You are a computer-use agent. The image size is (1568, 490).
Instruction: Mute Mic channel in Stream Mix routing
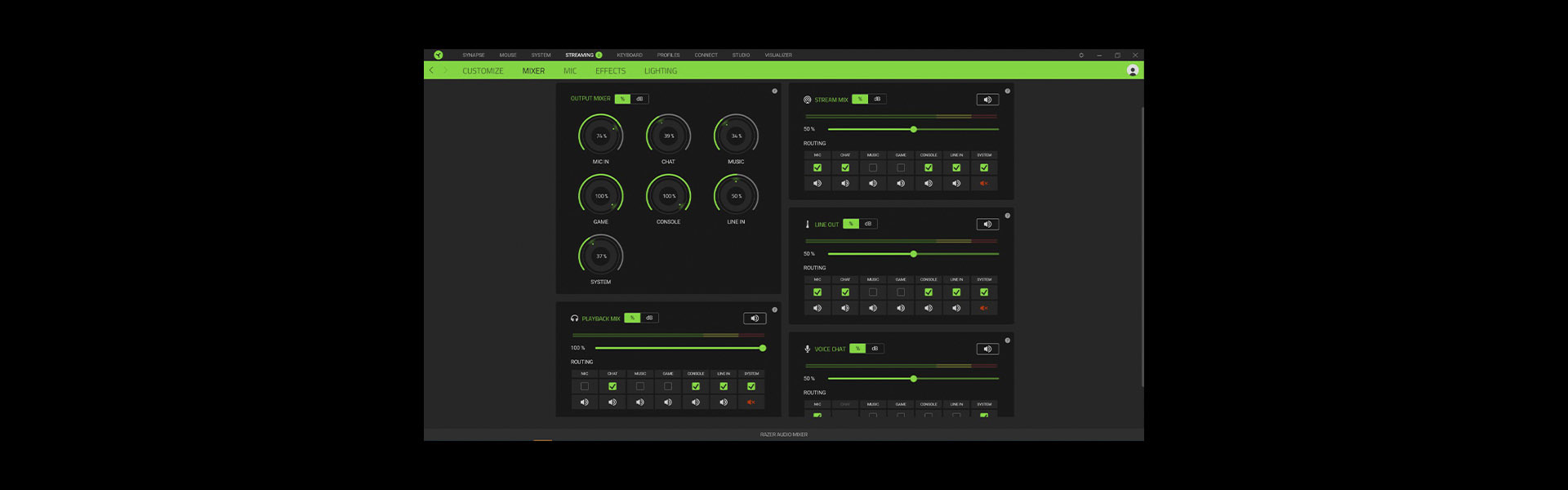[817, 184]
